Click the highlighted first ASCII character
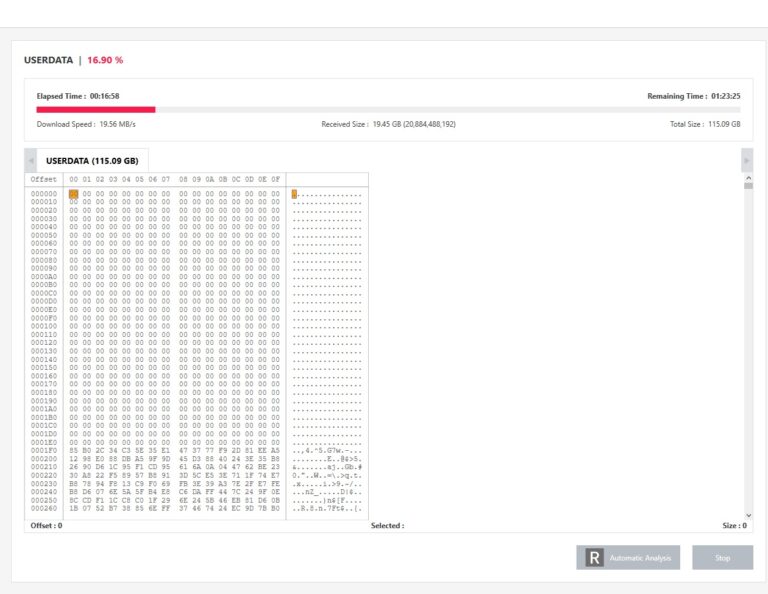The image size is (768, 594). click(x=294, y=194)
